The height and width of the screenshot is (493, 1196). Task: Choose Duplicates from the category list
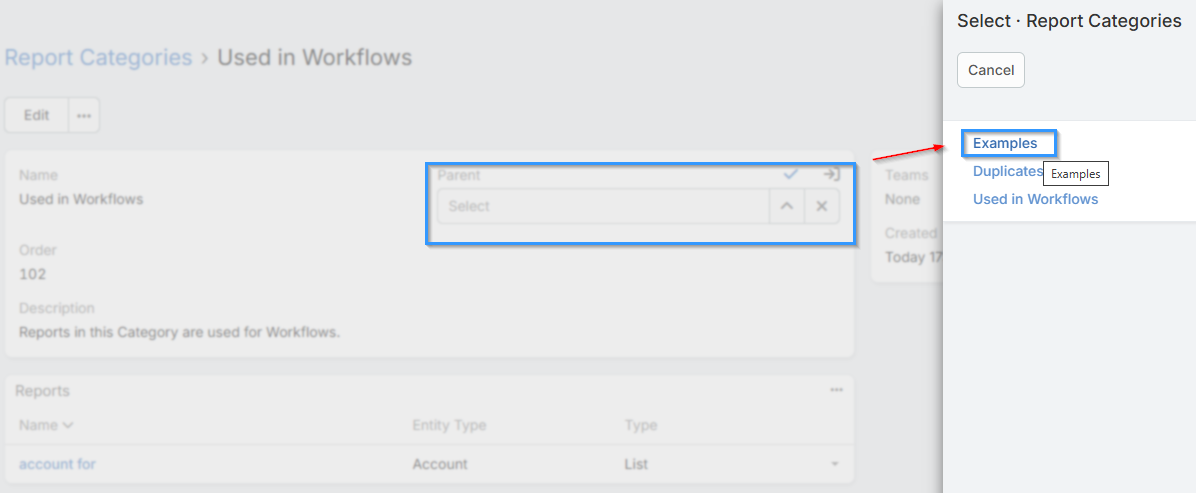[x=1008, y=171]
